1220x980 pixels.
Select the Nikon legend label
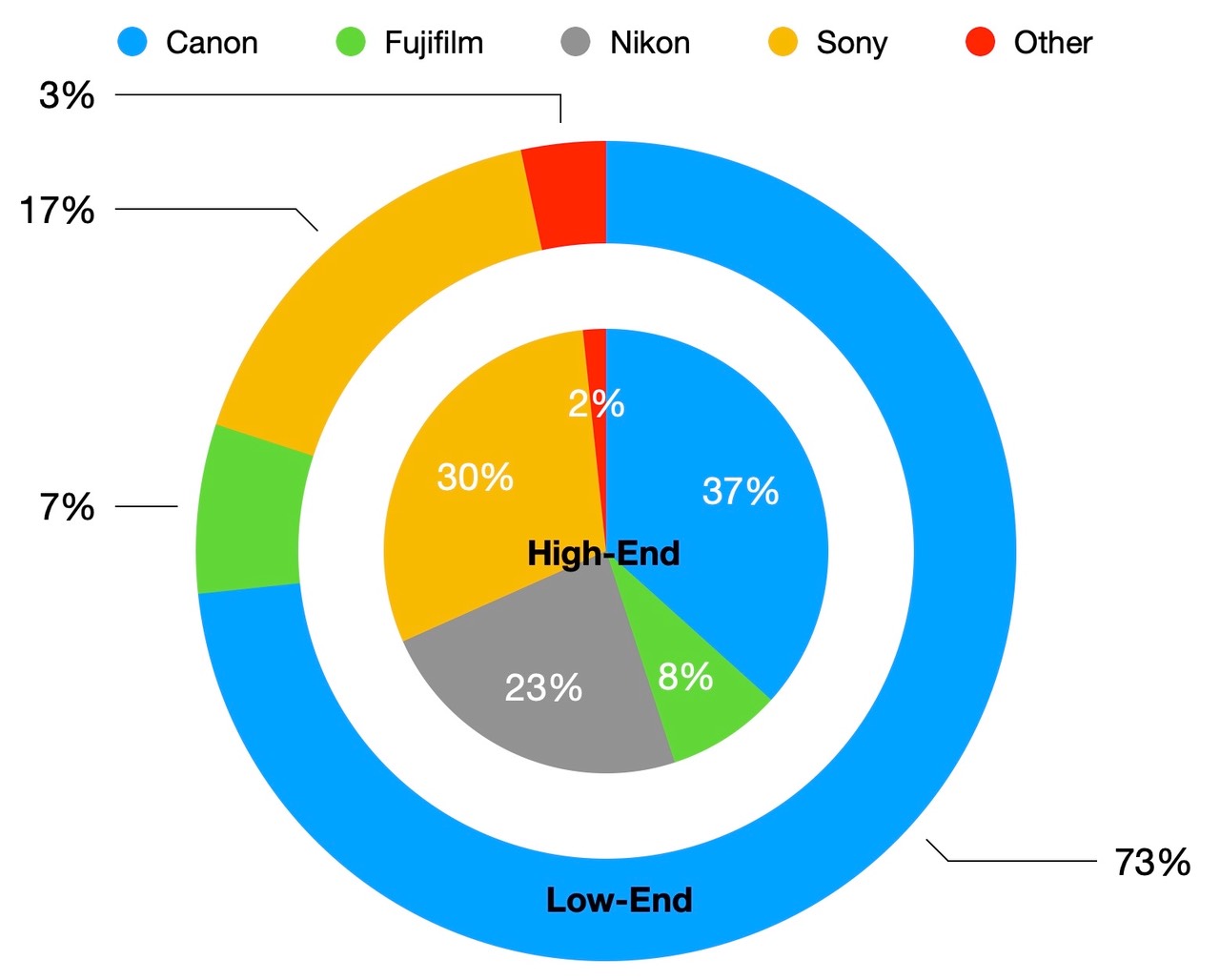pyautogui.click(x=650, y=43)
